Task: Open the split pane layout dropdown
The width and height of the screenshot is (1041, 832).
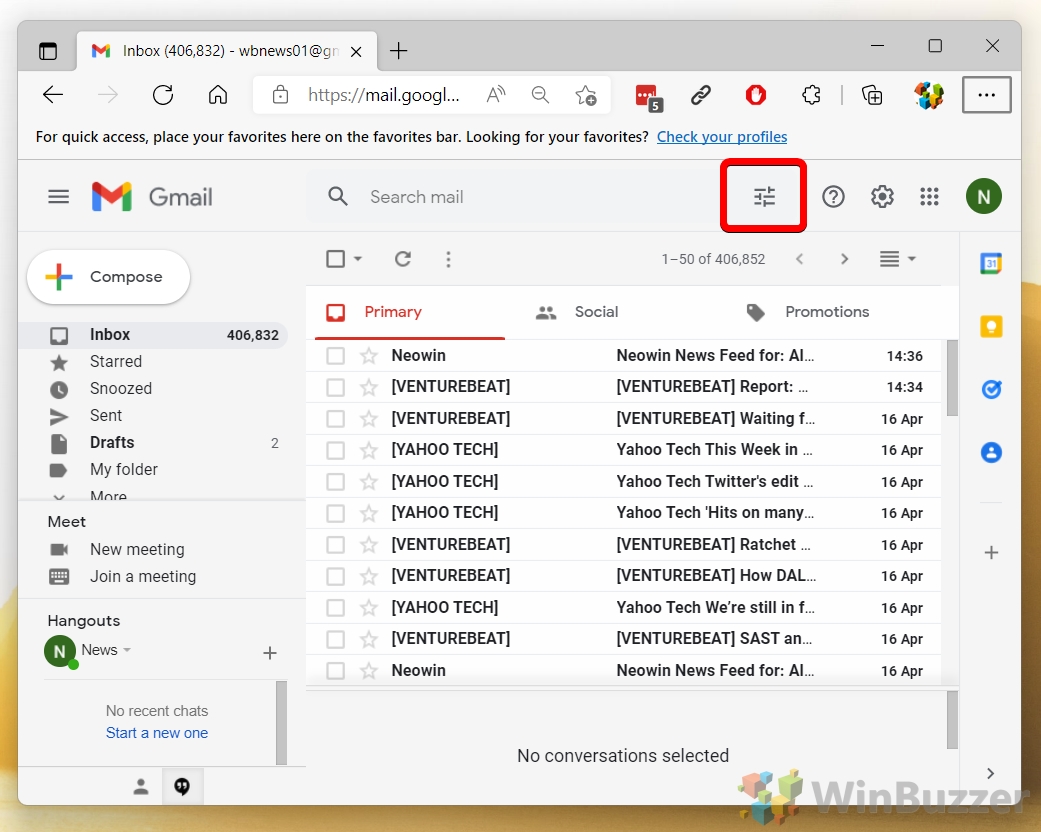Action: pos(897,258)
